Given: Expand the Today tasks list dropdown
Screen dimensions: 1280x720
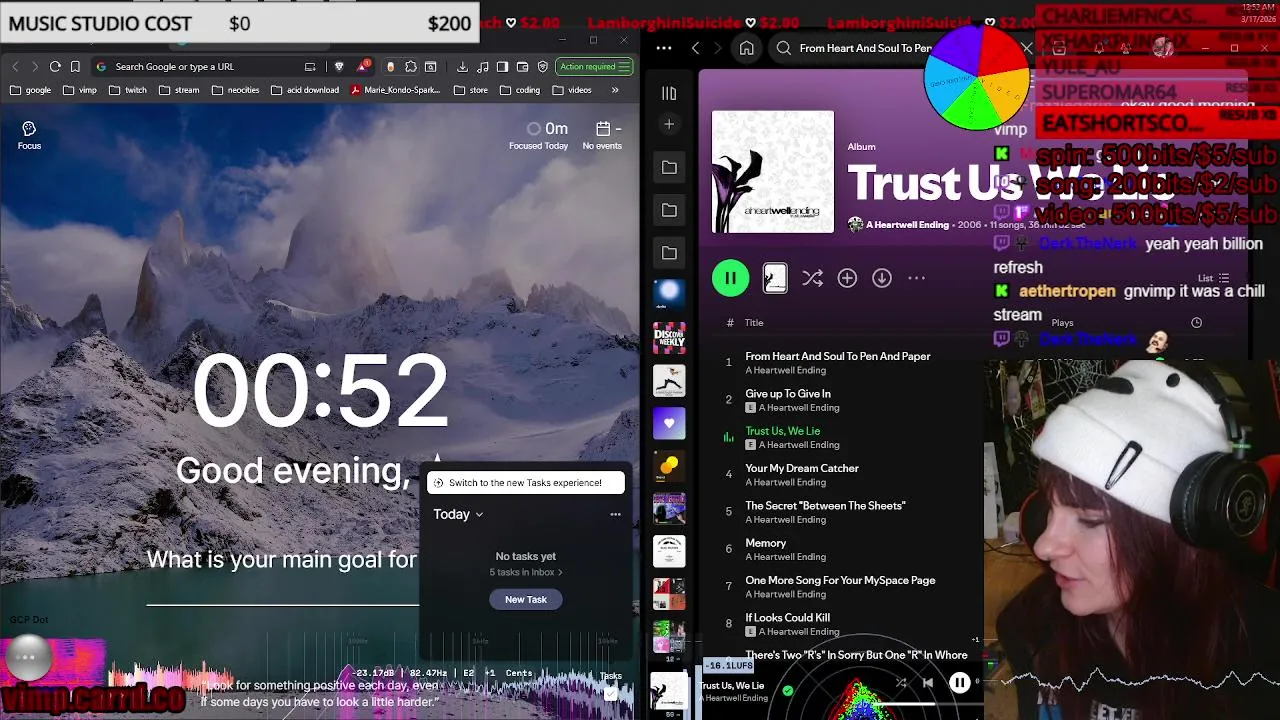Looking at the screenshot, I should [458, 514].
